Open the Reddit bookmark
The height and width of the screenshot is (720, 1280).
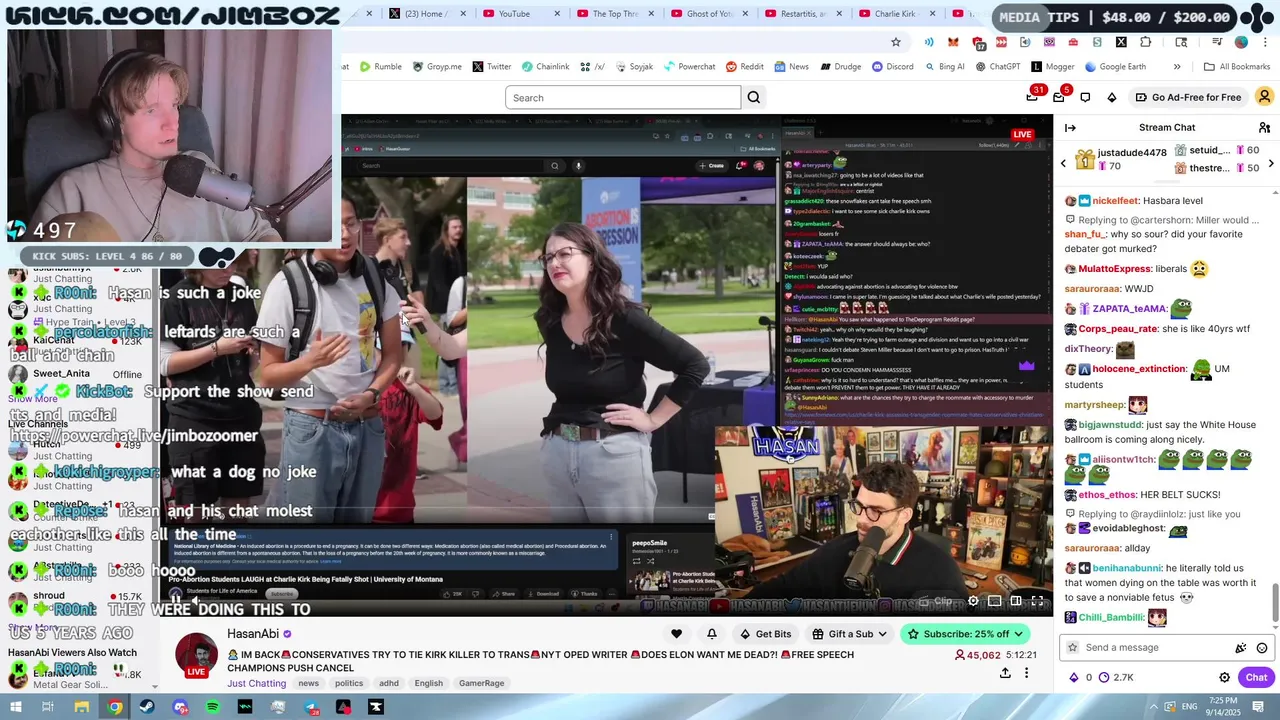click(x=745, y=67)
